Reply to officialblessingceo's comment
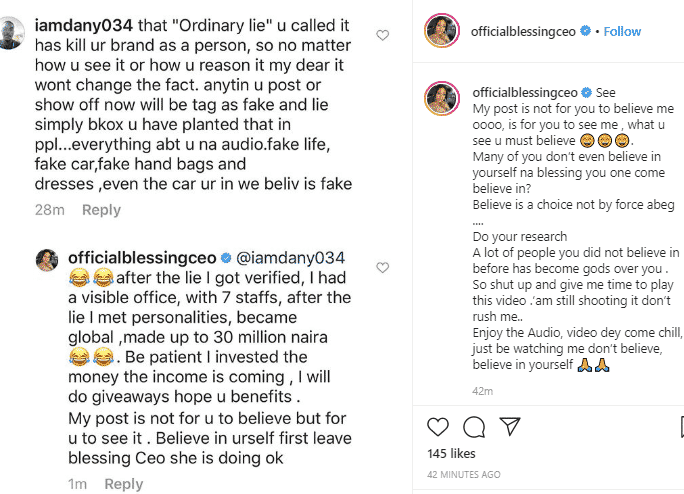This screenshot has width=684, height=494. tap(124, 484)
